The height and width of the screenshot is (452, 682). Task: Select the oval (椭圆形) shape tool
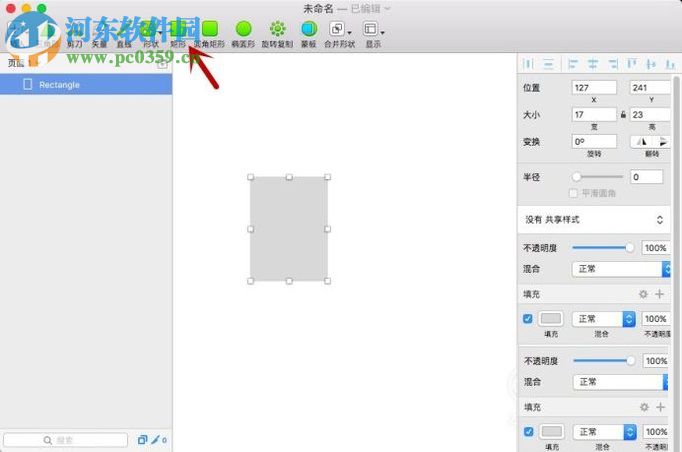pyautogui.click(x=244, y=34)
